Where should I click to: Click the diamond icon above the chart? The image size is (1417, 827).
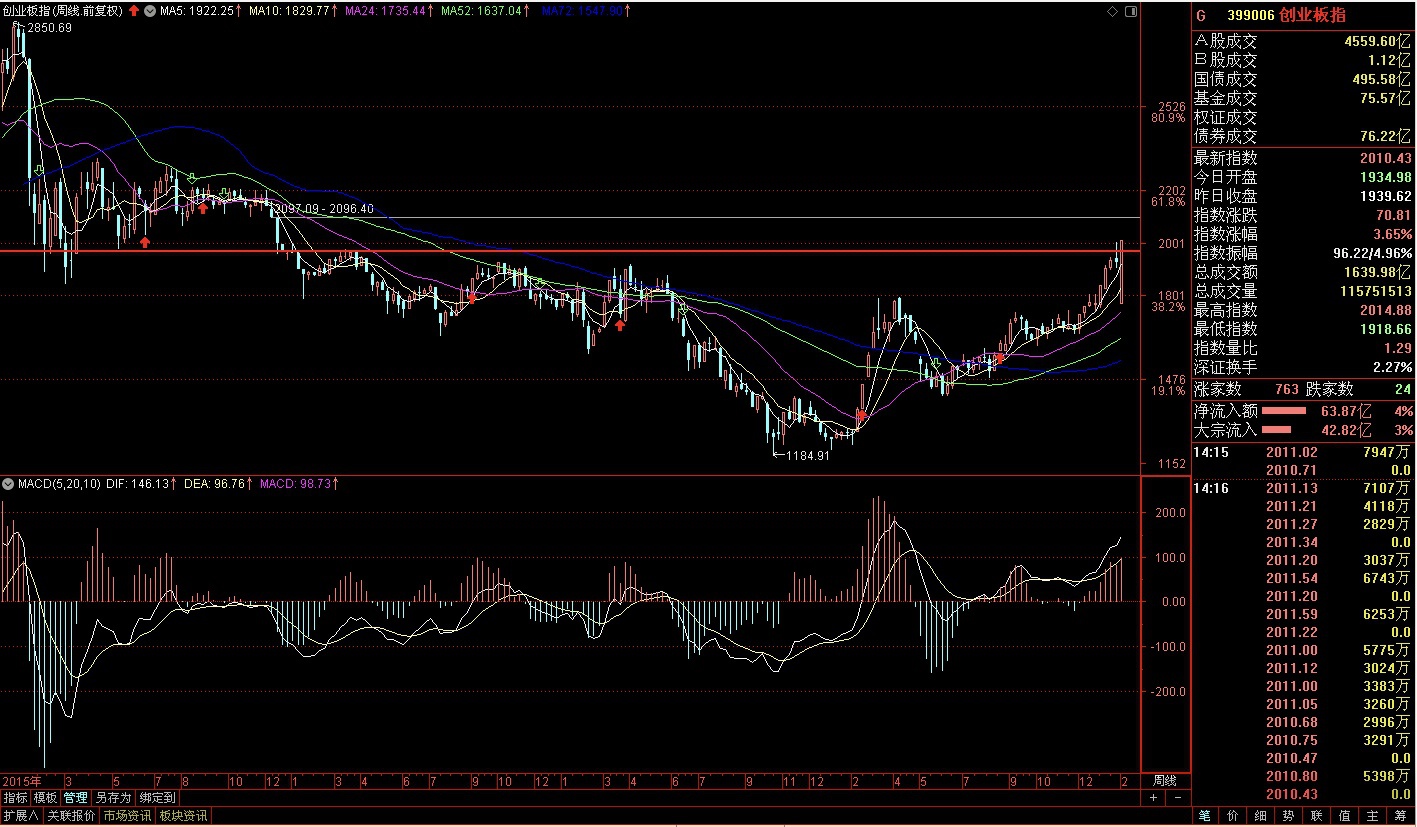coord(1112,11)
